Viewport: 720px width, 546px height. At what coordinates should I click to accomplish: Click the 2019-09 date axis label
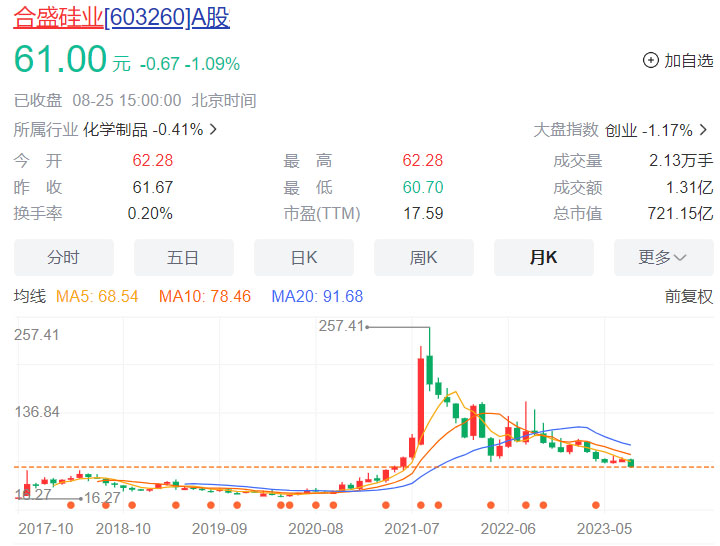click(x=219, y=529)
